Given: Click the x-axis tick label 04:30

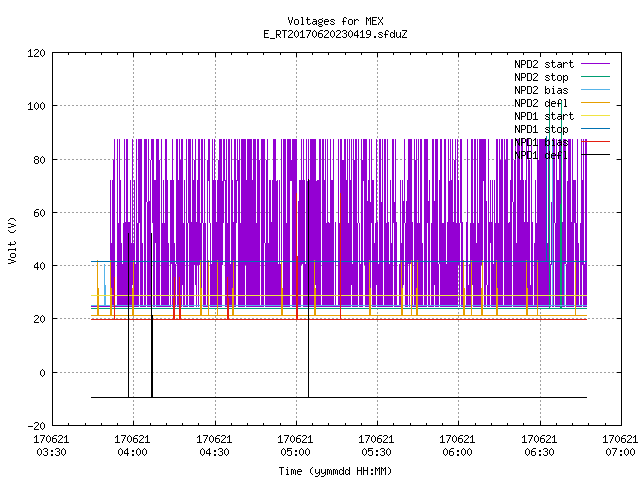Looking at the screenshot, I should [x=214, y=453].
